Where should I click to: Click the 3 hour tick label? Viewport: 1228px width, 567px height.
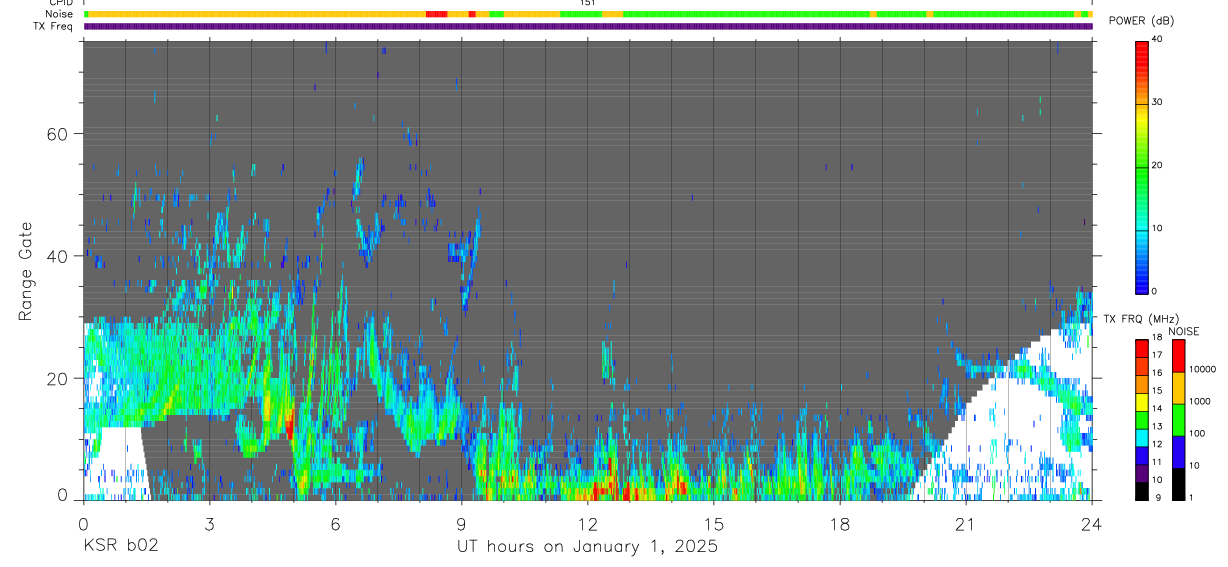point(210,523)
